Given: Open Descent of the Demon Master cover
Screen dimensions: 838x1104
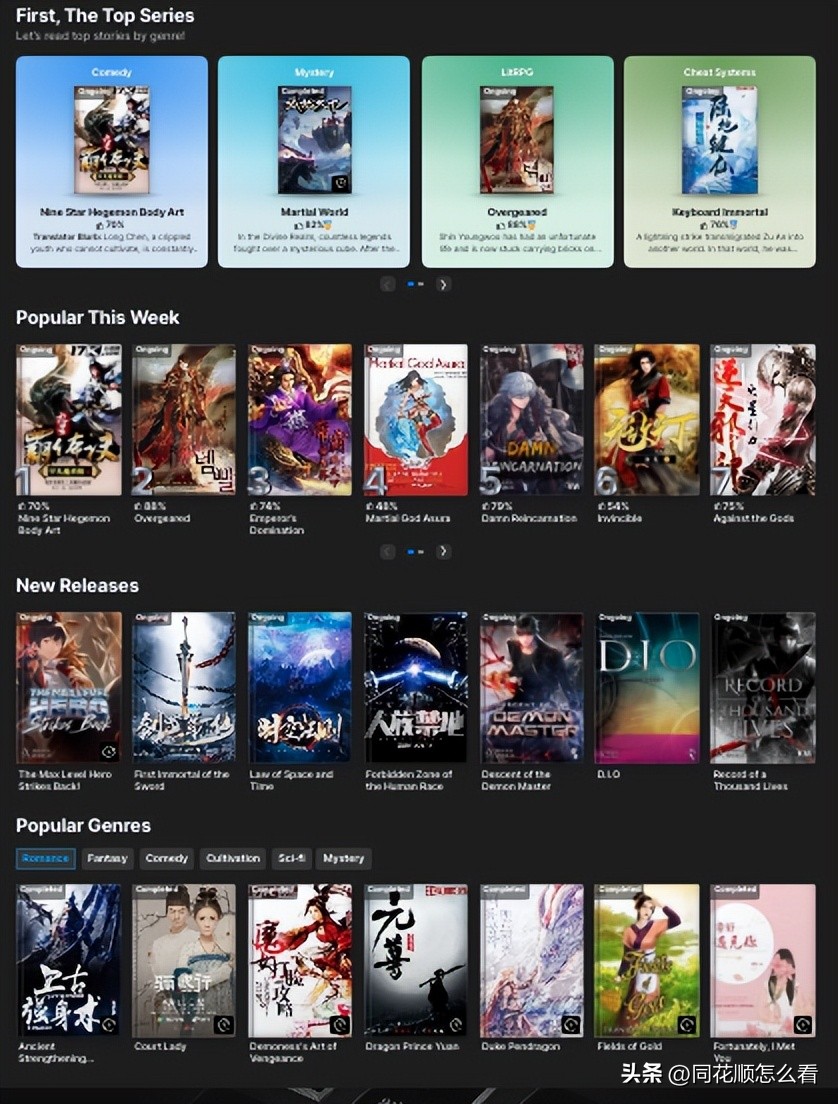Looking at the screenshot, I should coord(532,688).
